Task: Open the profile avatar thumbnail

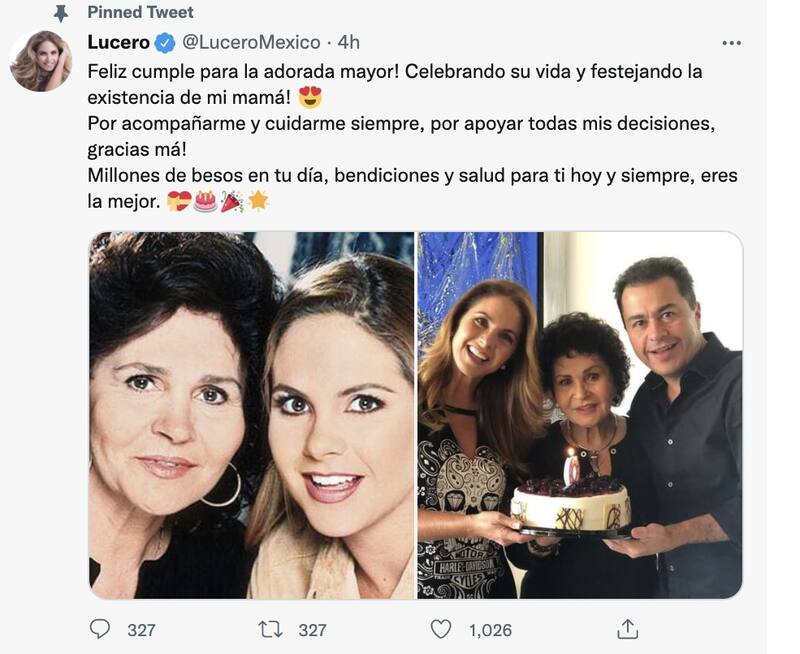Action: (41, 61)
